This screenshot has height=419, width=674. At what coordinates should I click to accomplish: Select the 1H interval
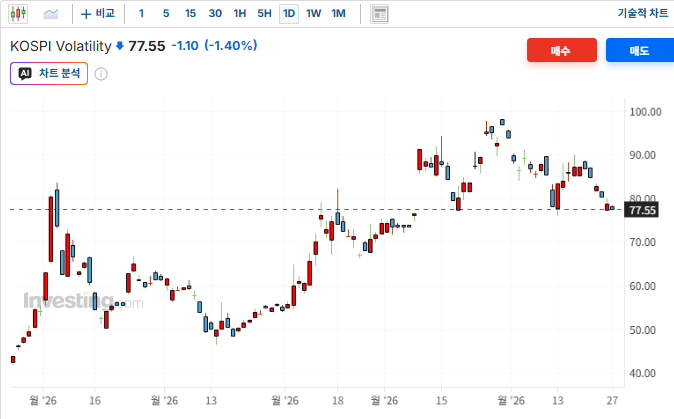240,14
